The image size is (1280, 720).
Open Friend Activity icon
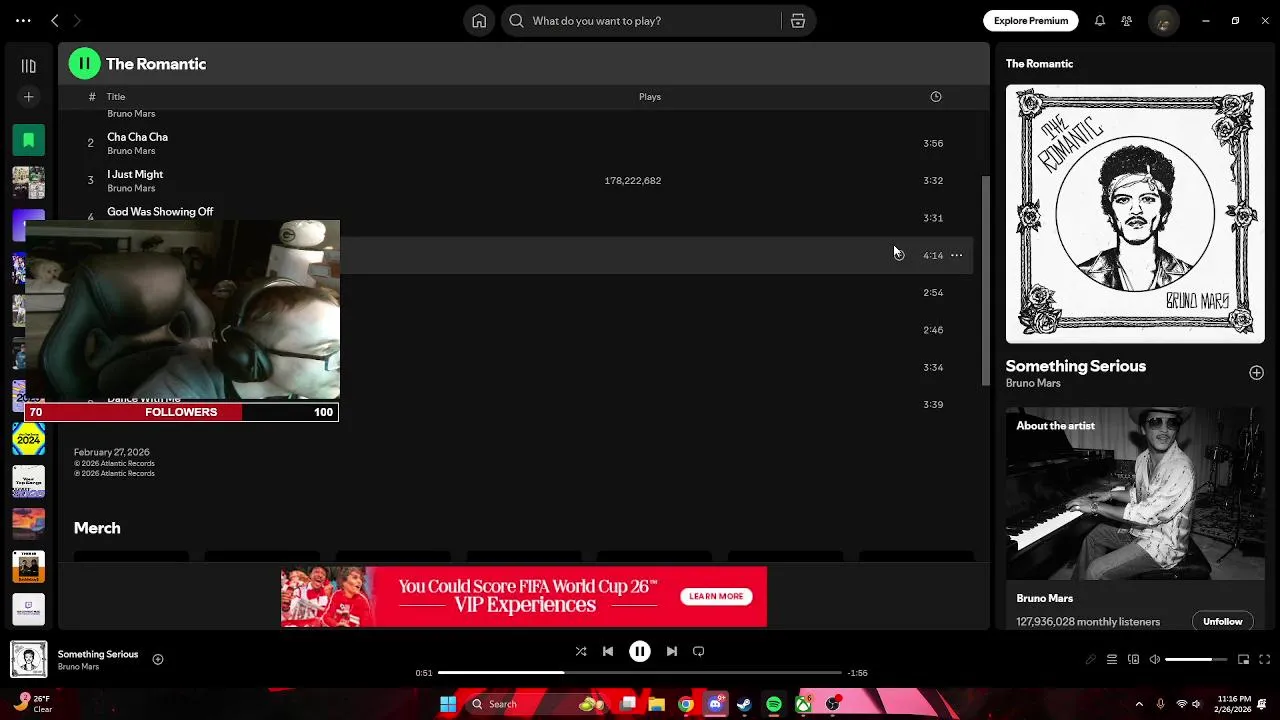coord(1127,20)
